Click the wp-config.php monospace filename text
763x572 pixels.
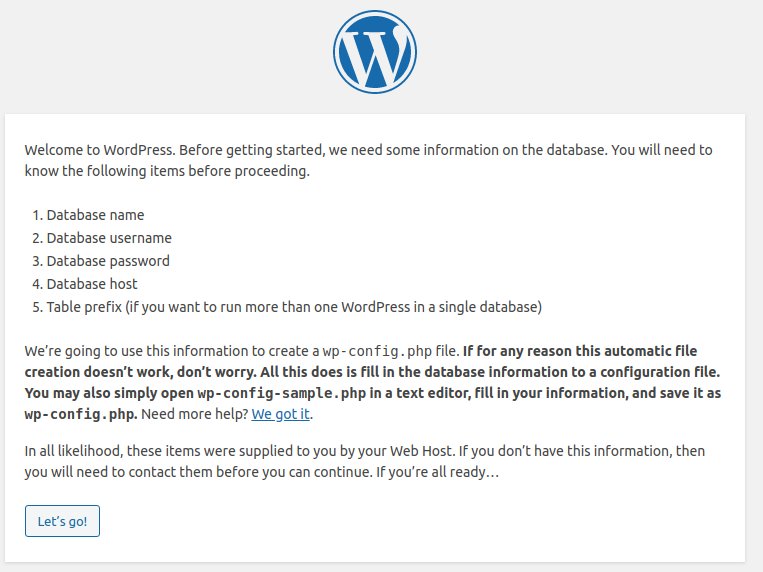[377, 351]
